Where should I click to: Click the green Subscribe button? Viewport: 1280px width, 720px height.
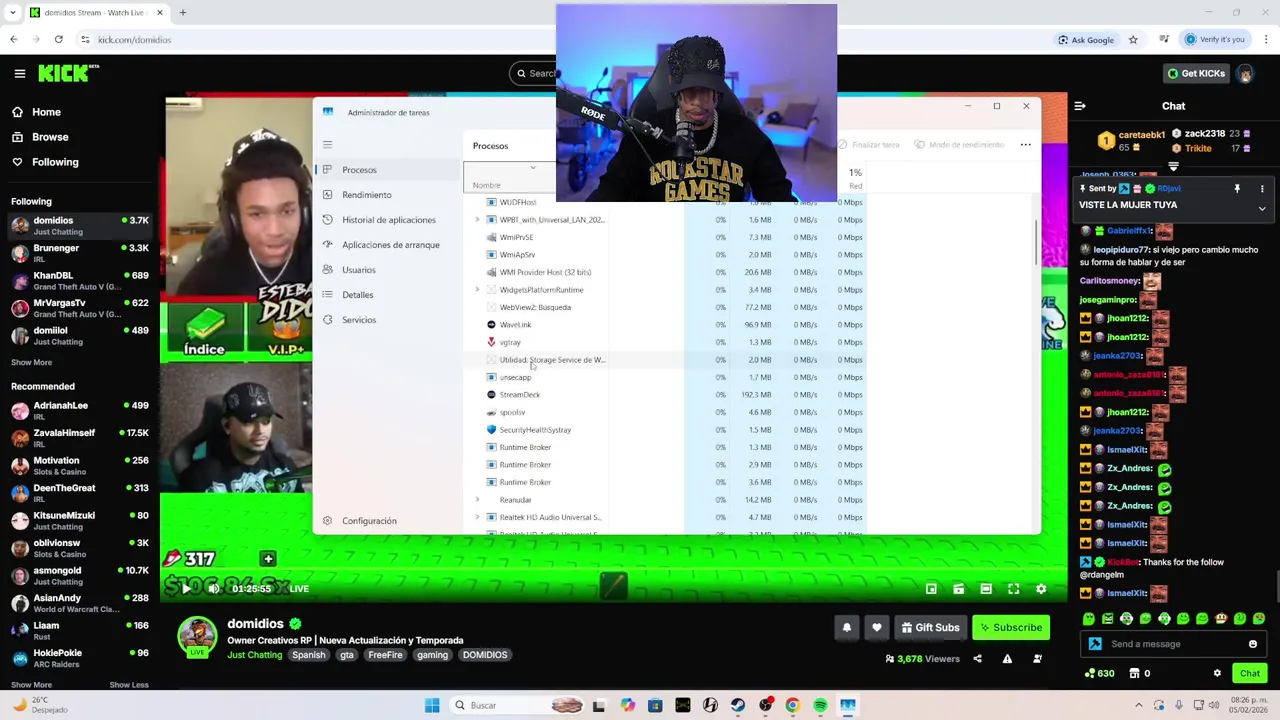coord(1011,627)
